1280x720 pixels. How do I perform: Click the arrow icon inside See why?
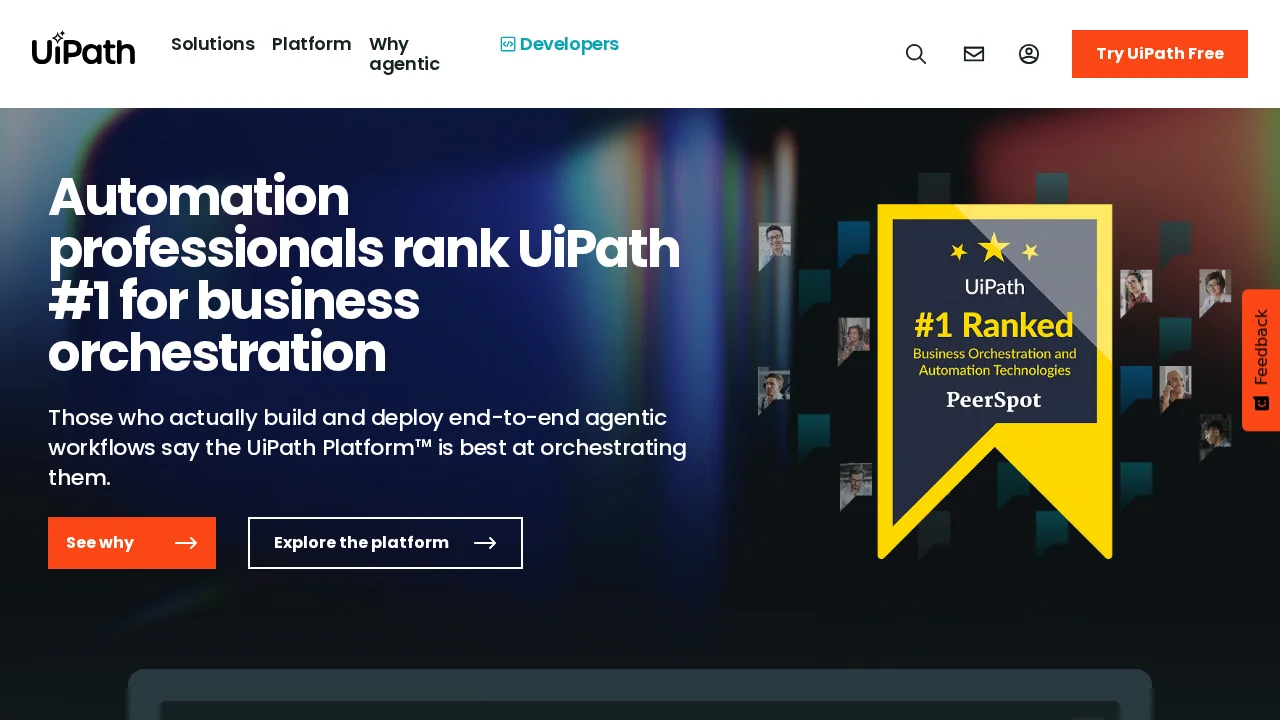click(186, 543)
